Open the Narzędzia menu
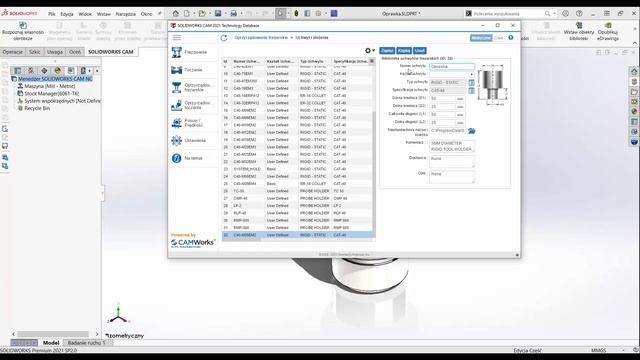640x360 pixels. (x=125, y=14)
